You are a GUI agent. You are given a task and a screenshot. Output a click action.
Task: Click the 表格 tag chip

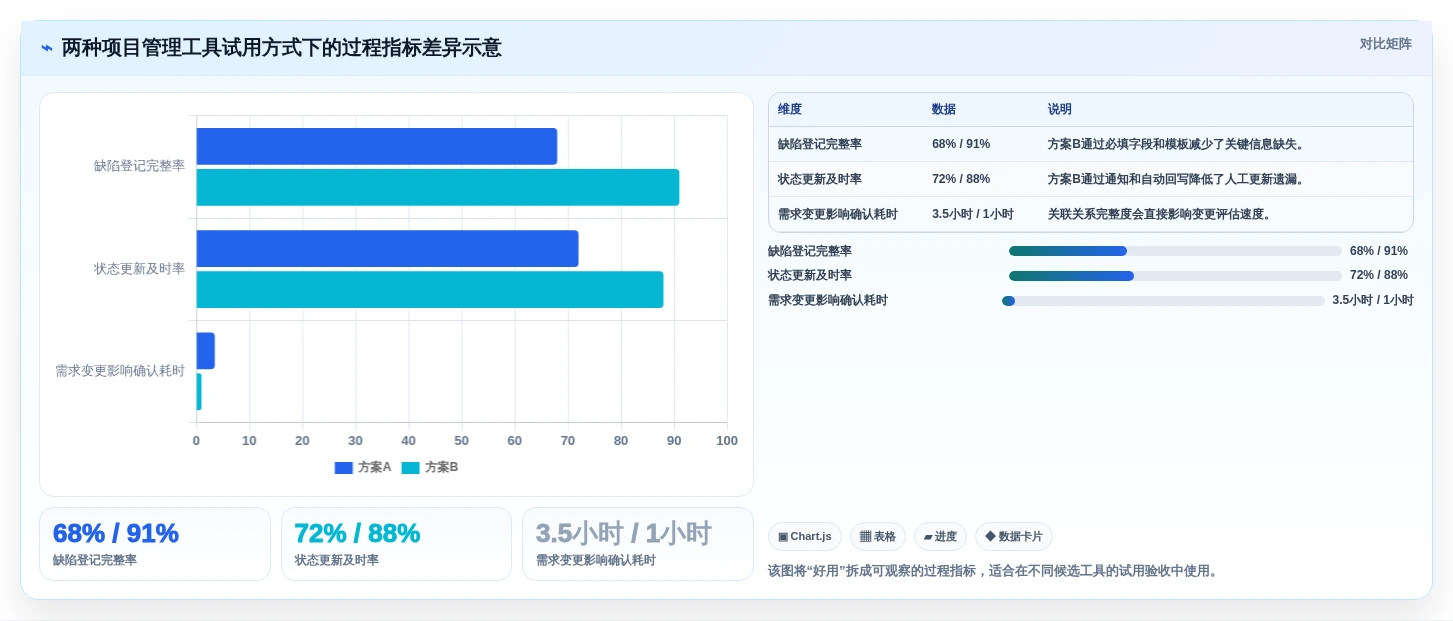(878, 537)
